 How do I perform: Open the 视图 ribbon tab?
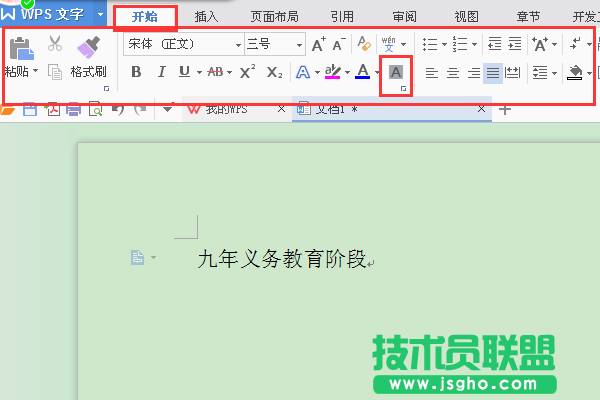tap(466, 17)
